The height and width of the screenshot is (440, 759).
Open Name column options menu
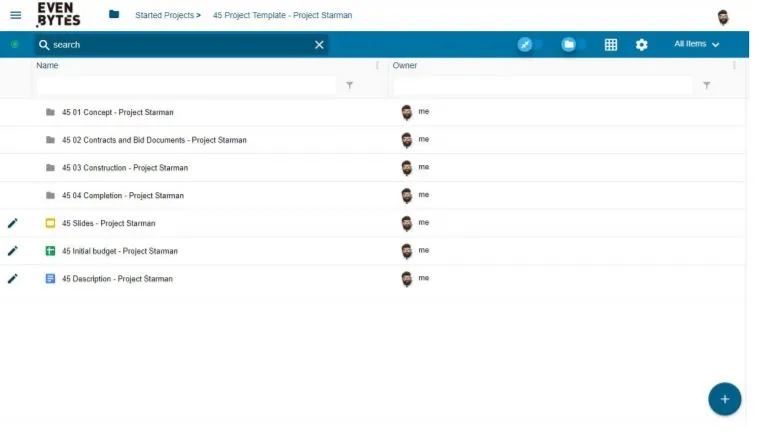[x=377, y=65]
